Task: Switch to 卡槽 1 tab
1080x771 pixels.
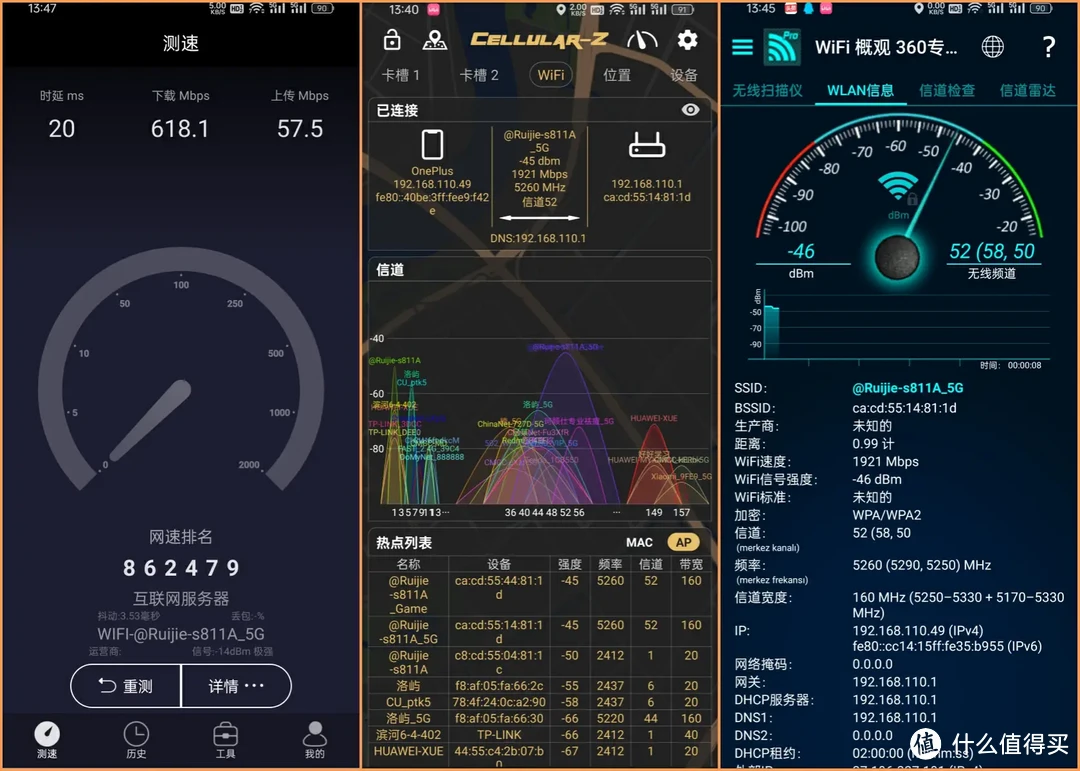Action: pos(400,75)
